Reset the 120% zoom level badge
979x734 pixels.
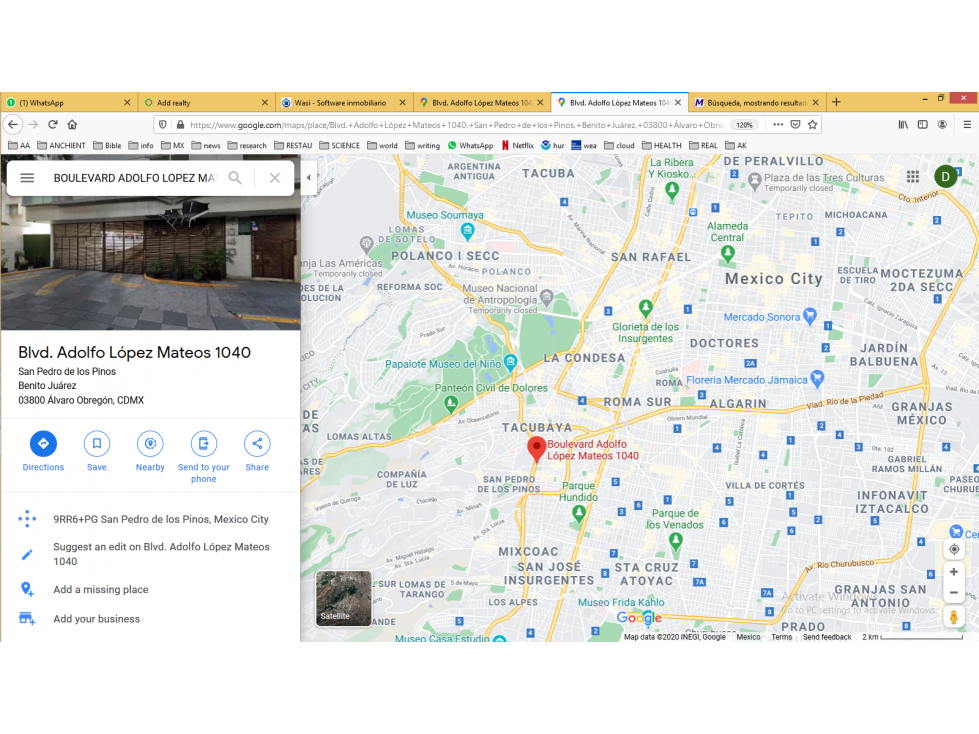pyautogui.click(x=744, y=125)
